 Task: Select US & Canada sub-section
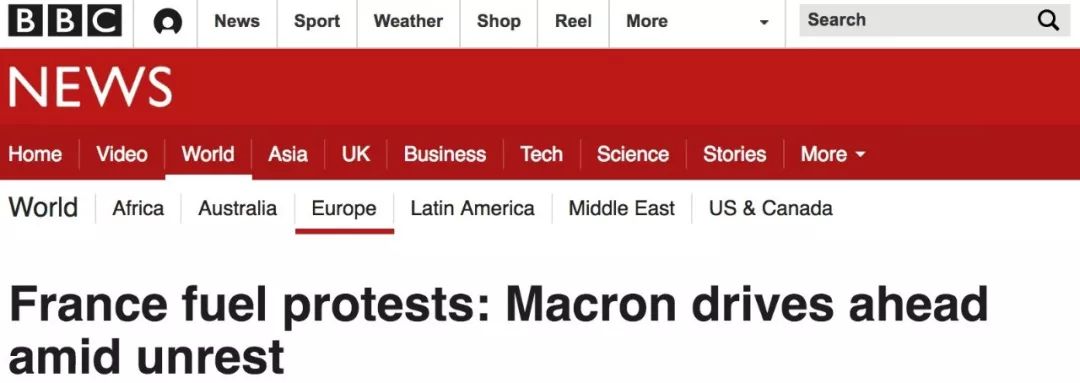click(771, 208)
